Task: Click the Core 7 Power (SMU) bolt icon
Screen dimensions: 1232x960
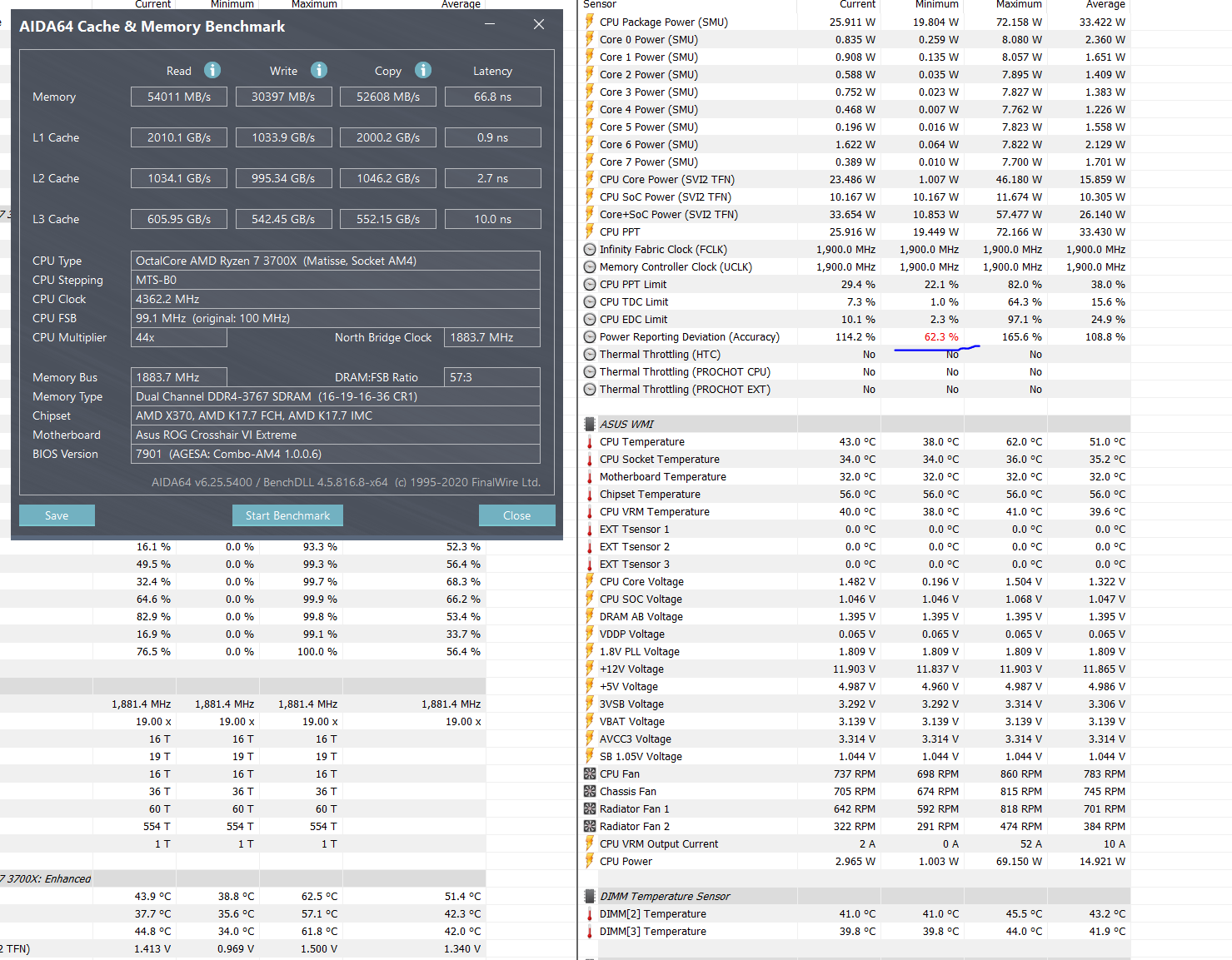Action: coord(590,162)
